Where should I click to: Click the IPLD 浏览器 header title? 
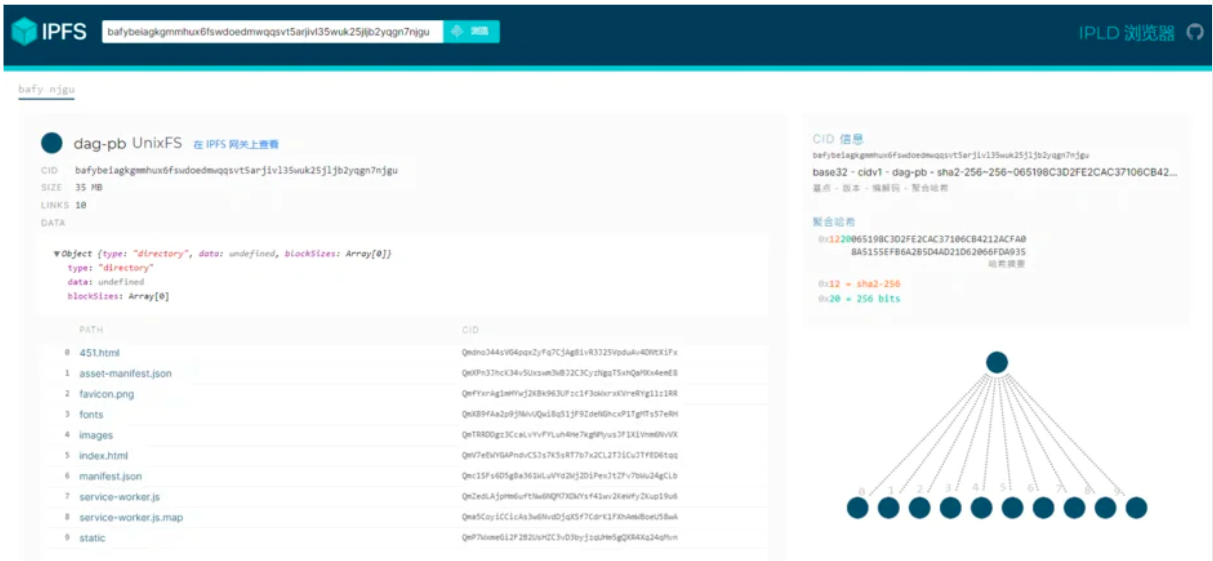point(1127,33)
